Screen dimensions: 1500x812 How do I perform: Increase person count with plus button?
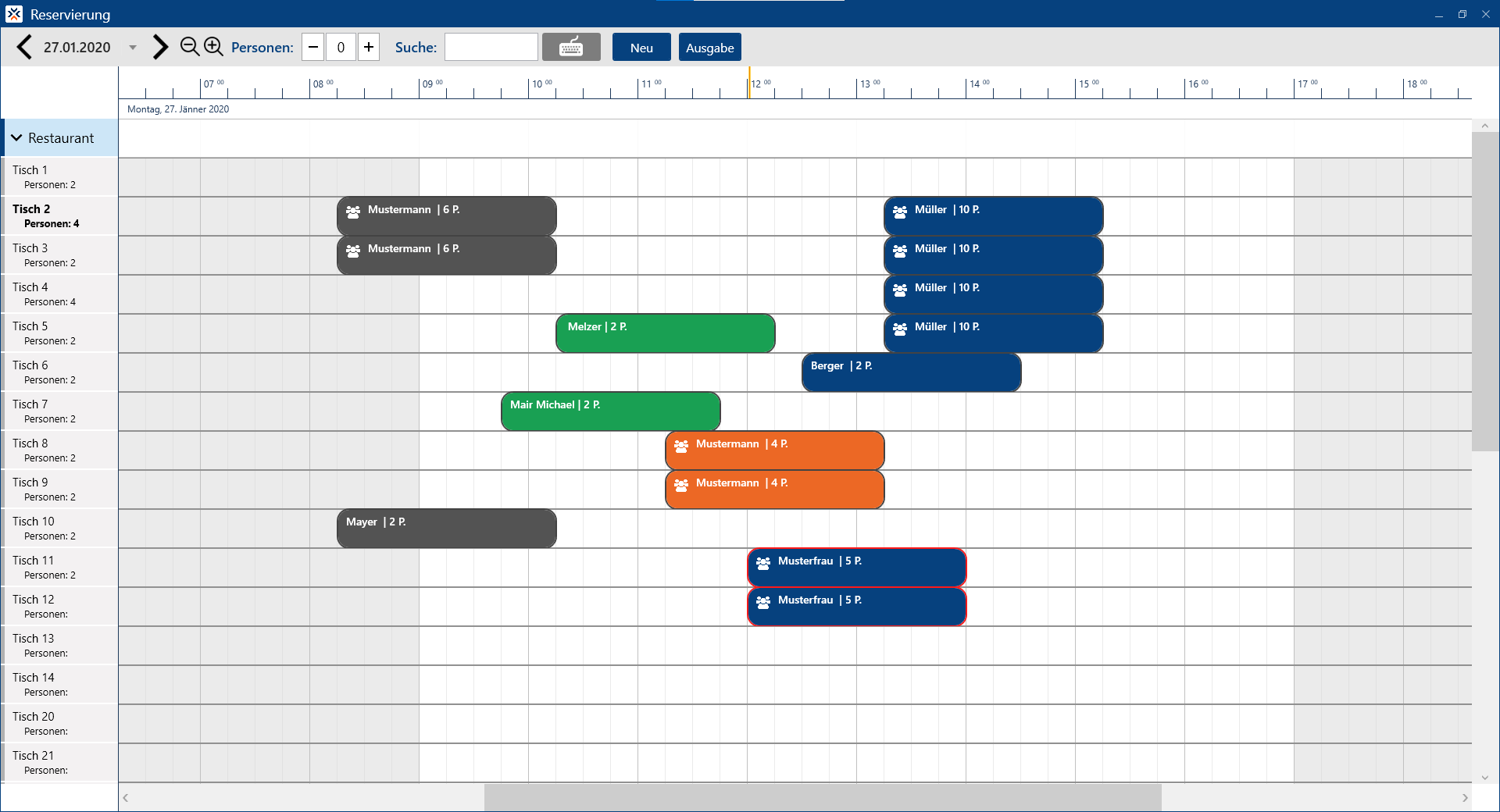[369, 47]
